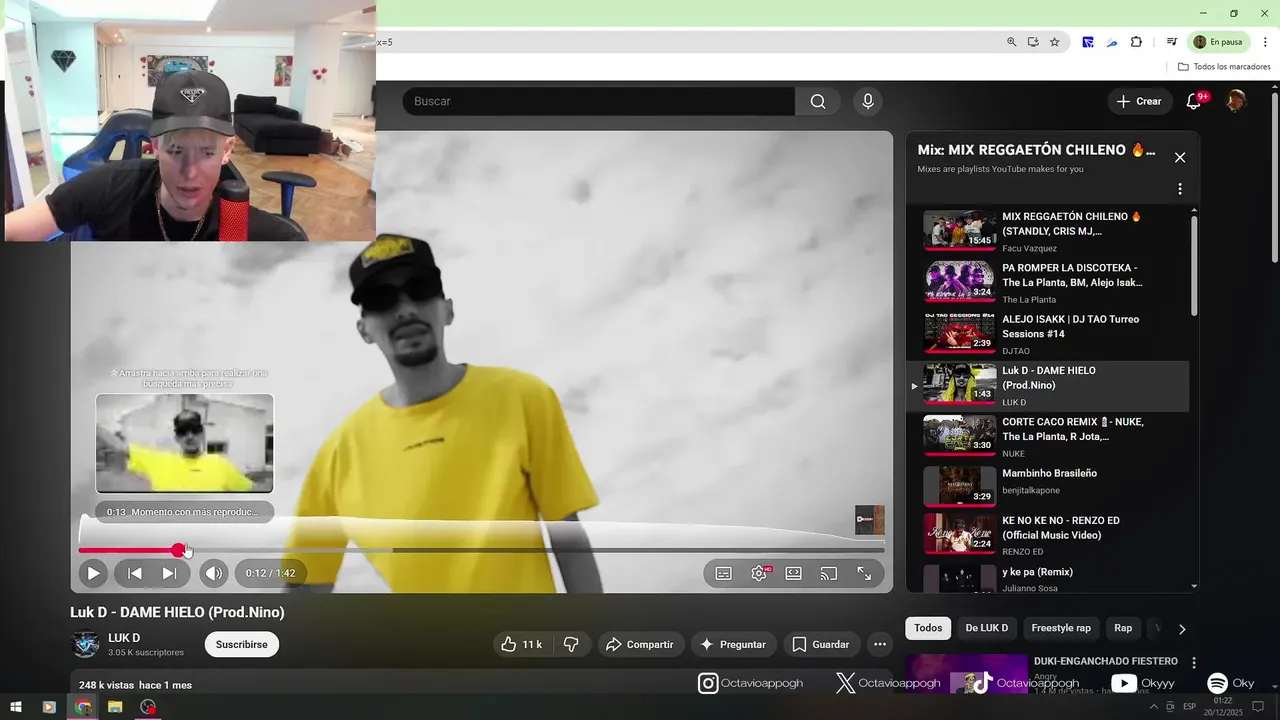Viewport: 1280px width, 720px height.
Task: Cast video with the Cast icon
Action: click(828, 573)
